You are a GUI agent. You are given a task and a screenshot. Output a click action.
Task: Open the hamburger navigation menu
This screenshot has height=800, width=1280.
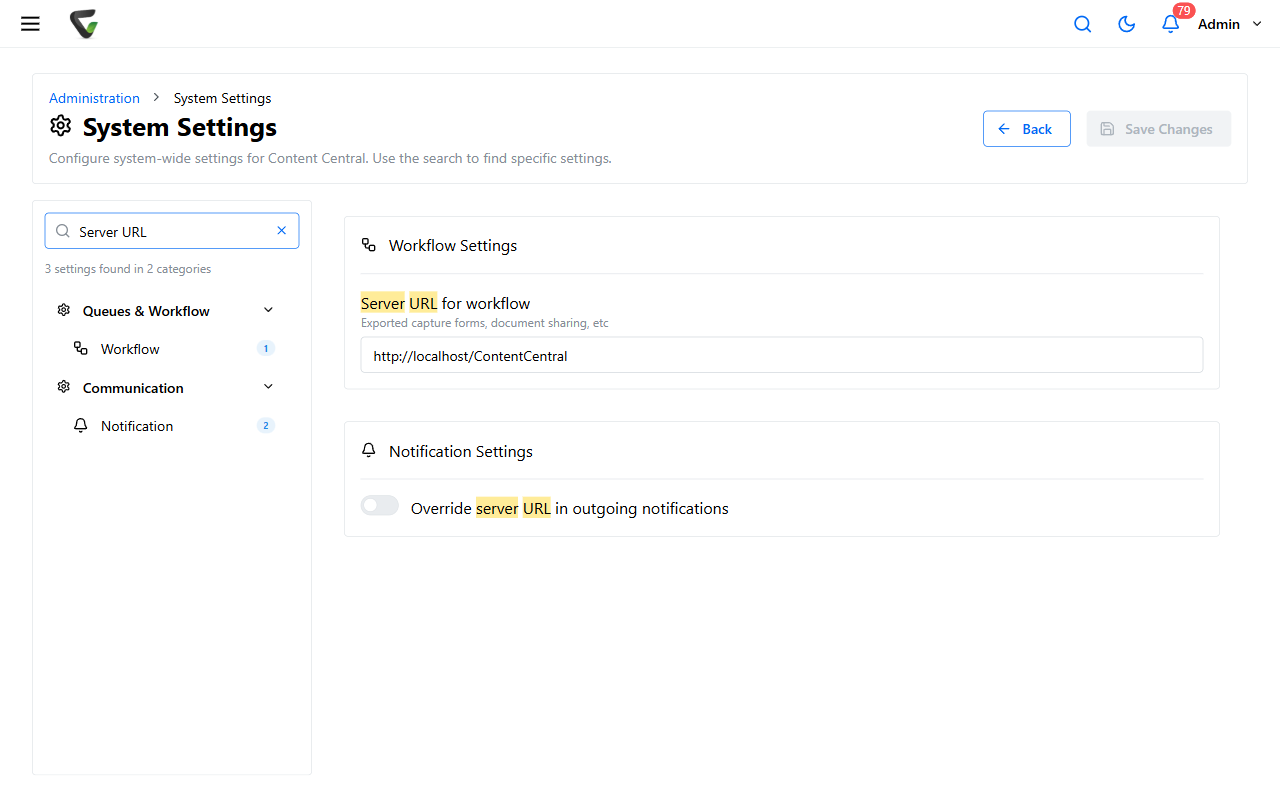pos(30,24)
